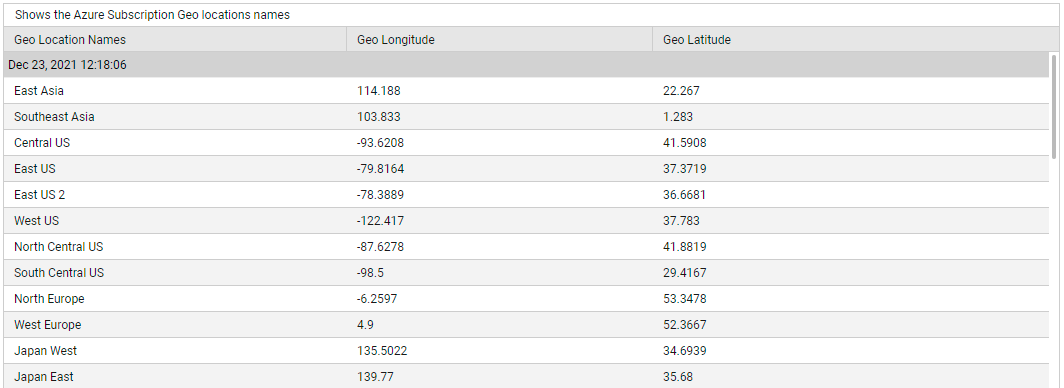Click latitude value 53.3478
The image size is (1064, 388).
pyautogui.click(x=685, y=298)
